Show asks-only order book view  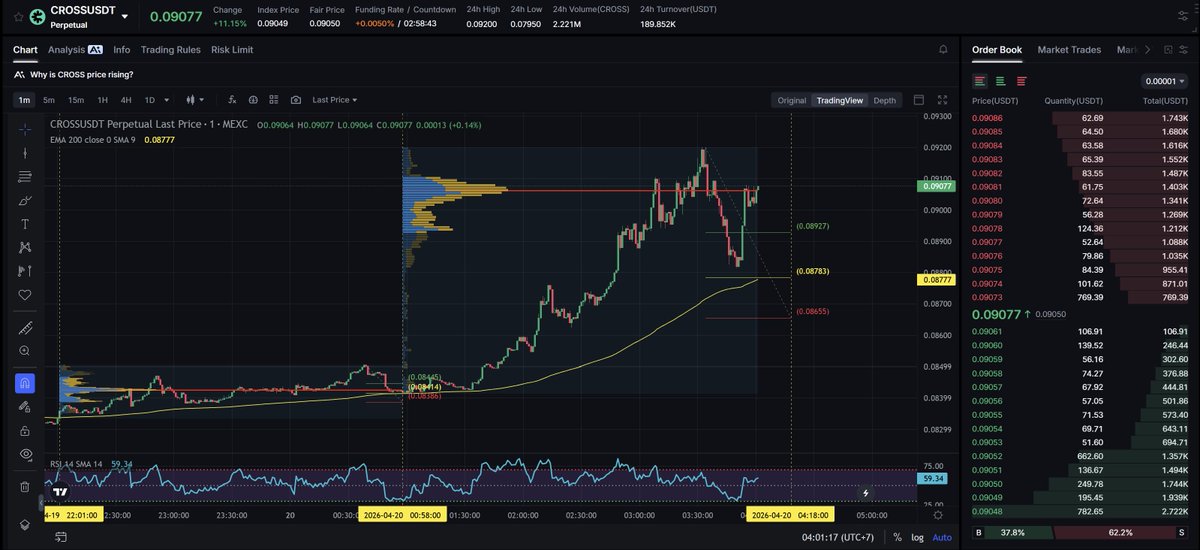[x=1021, y=81]
